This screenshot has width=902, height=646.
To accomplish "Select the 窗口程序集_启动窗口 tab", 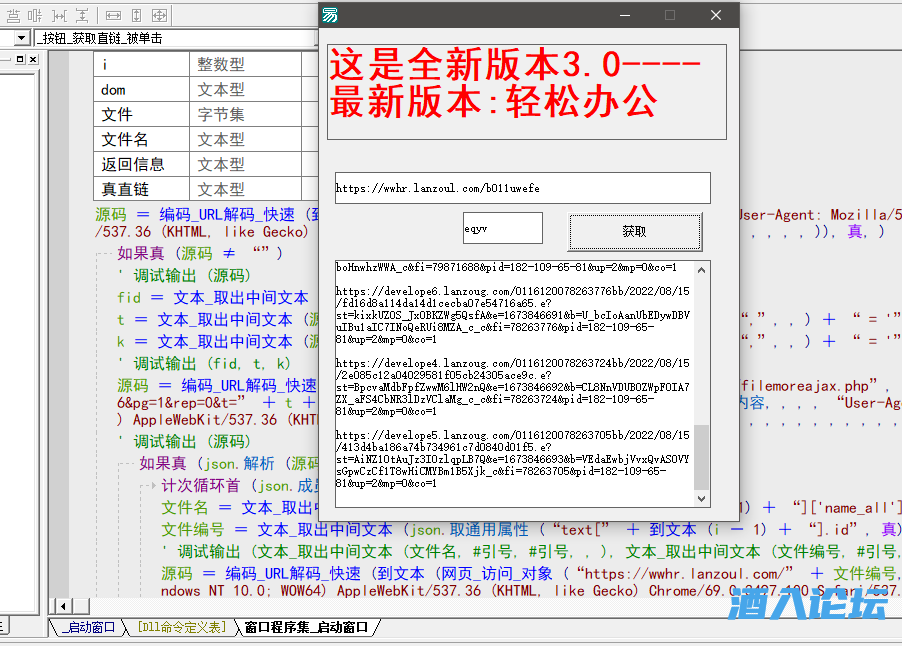I will [x=306, y=628].
